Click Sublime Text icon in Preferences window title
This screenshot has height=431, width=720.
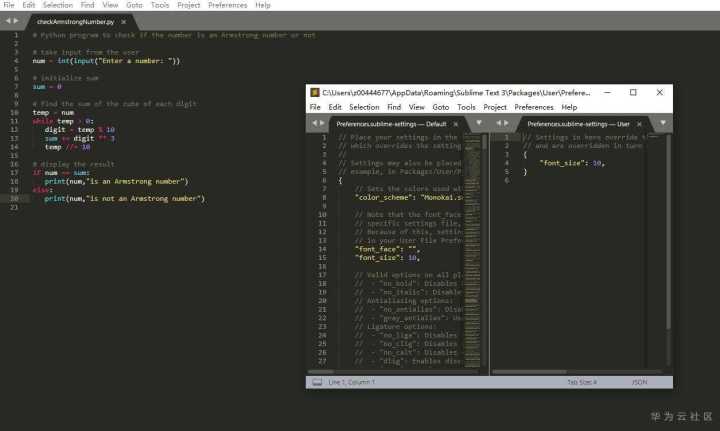pyautogui.click(x=315, y=92)
